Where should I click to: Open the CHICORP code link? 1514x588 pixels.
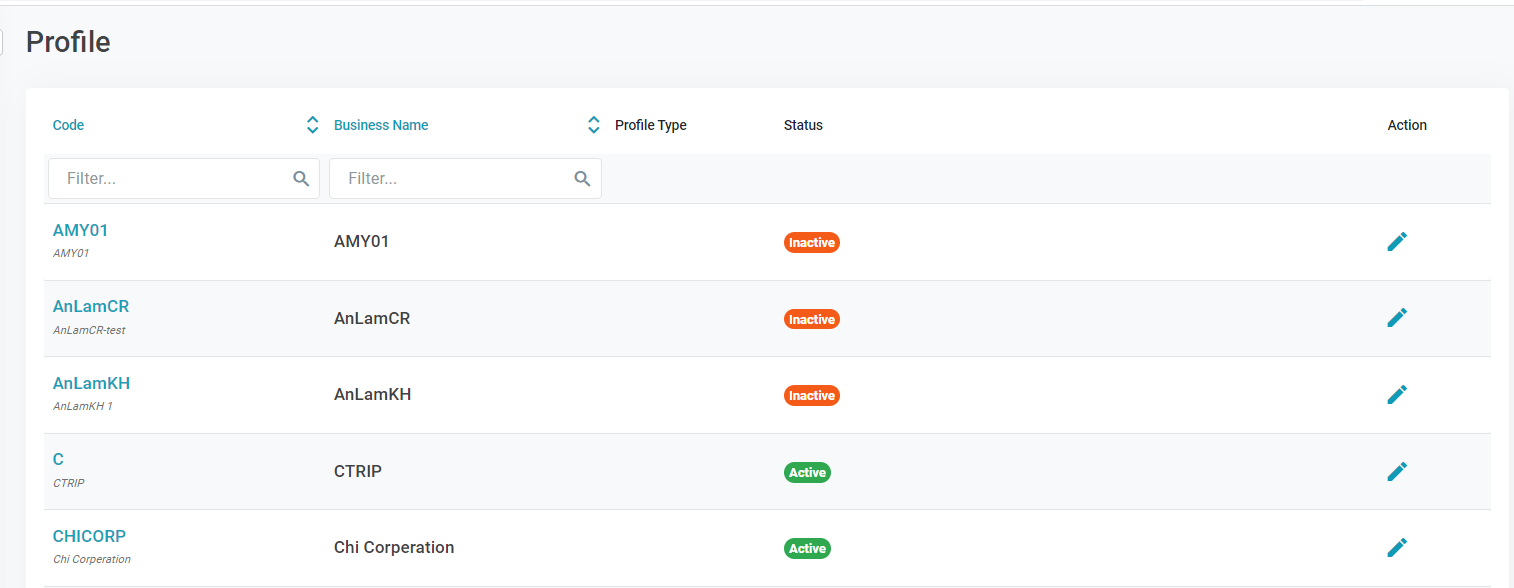89,536
